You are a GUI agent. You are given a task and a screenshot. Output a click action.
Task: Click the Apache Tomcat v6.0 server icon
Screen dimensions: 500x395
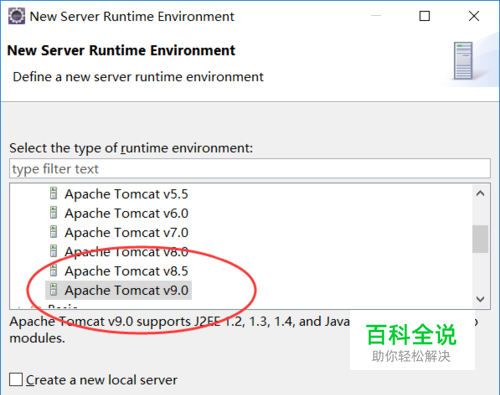[x=53, y=213]
